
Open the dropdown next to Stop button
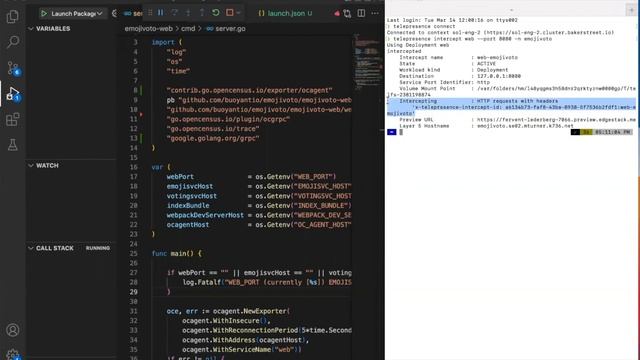(x=238, y=13)
